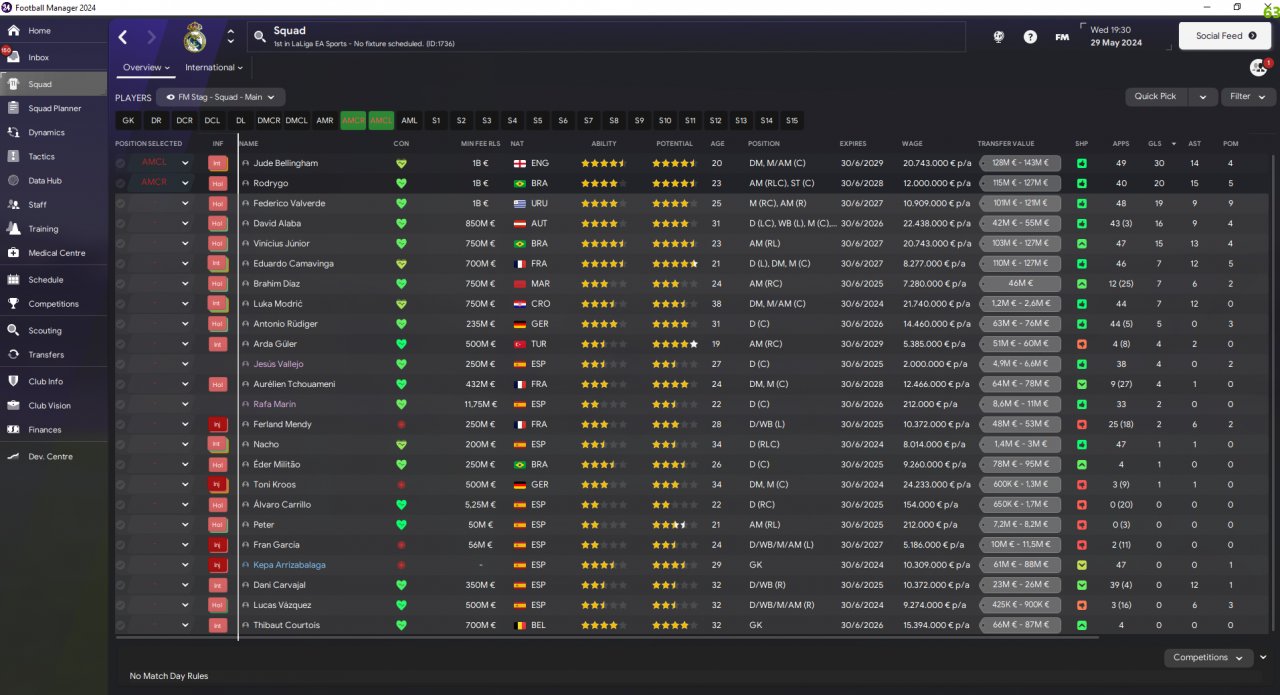Click the Quick Pick button
The height and width of the screenshot is (695, 1280).
point(1155,96)
